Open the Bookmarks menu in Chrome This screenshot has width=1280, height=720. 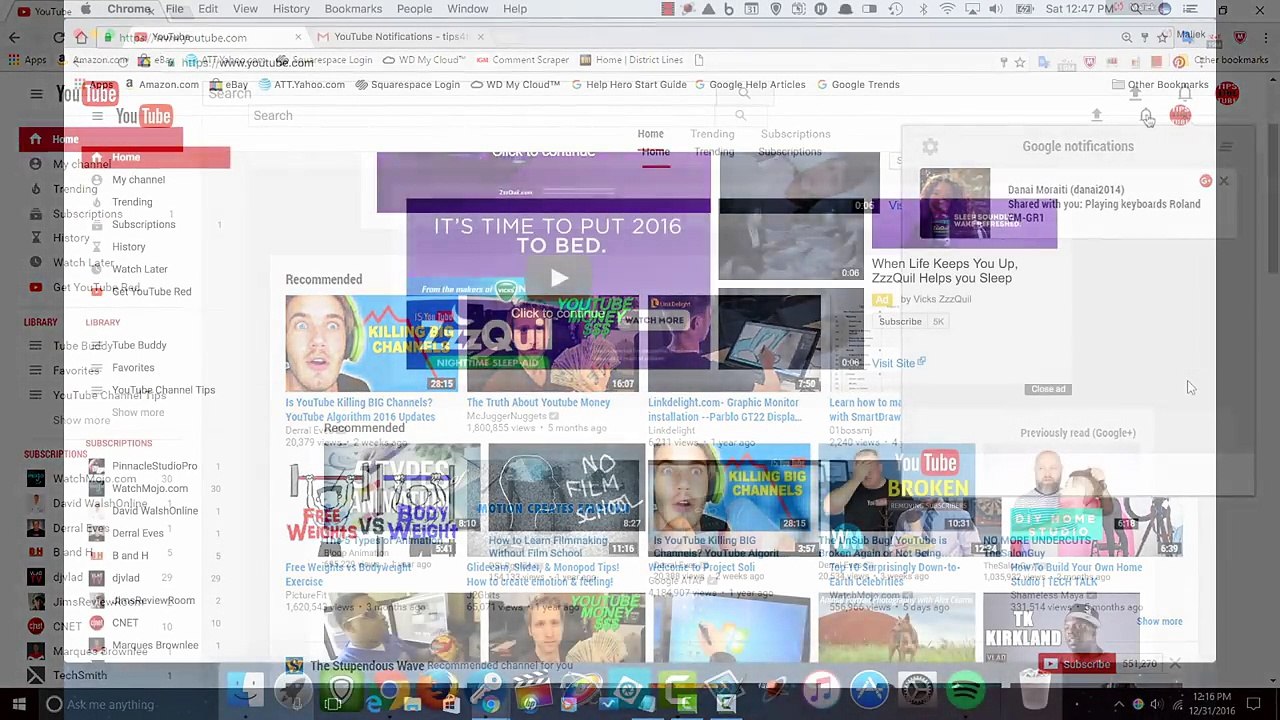tap(353, 9)
